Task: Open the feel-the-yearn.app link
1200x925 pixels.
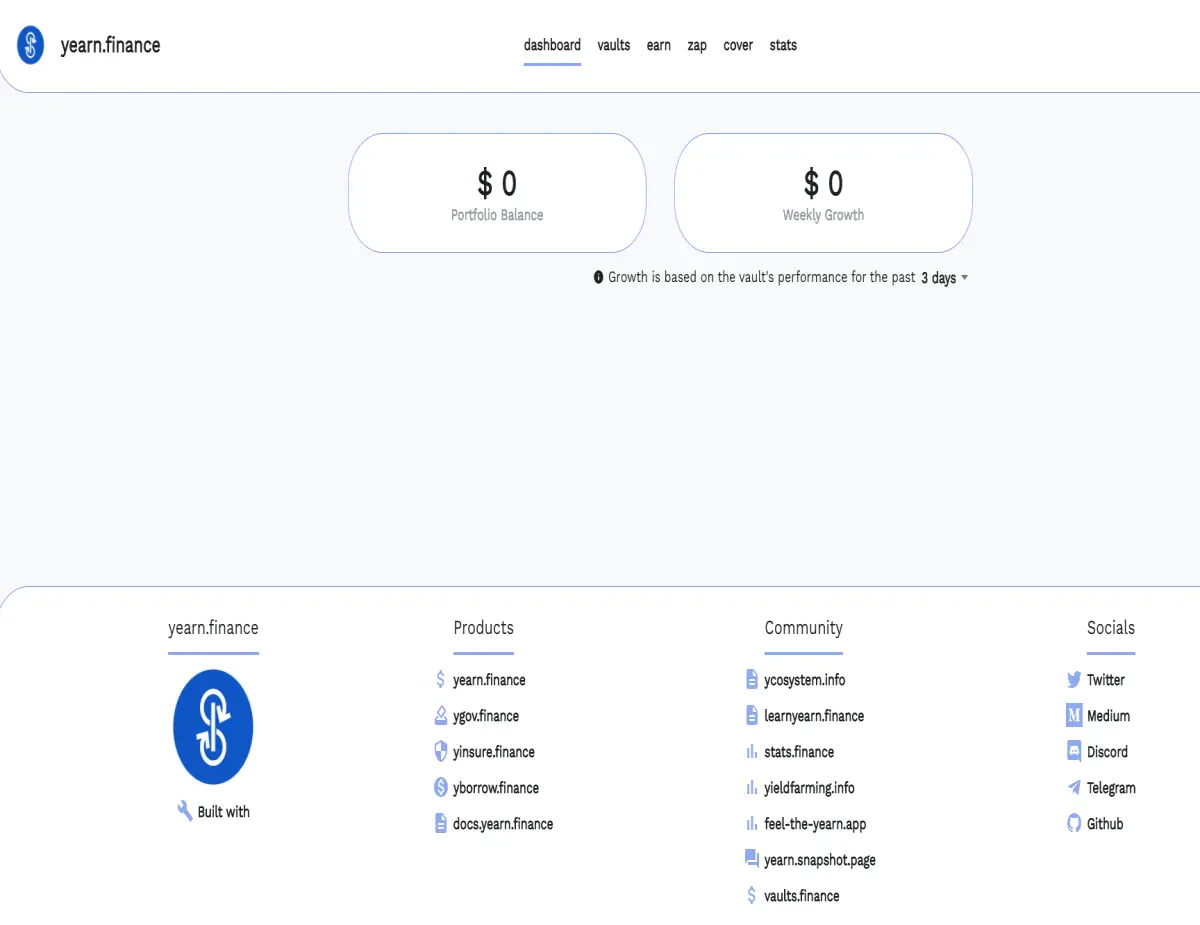Action: coord(815,824)
